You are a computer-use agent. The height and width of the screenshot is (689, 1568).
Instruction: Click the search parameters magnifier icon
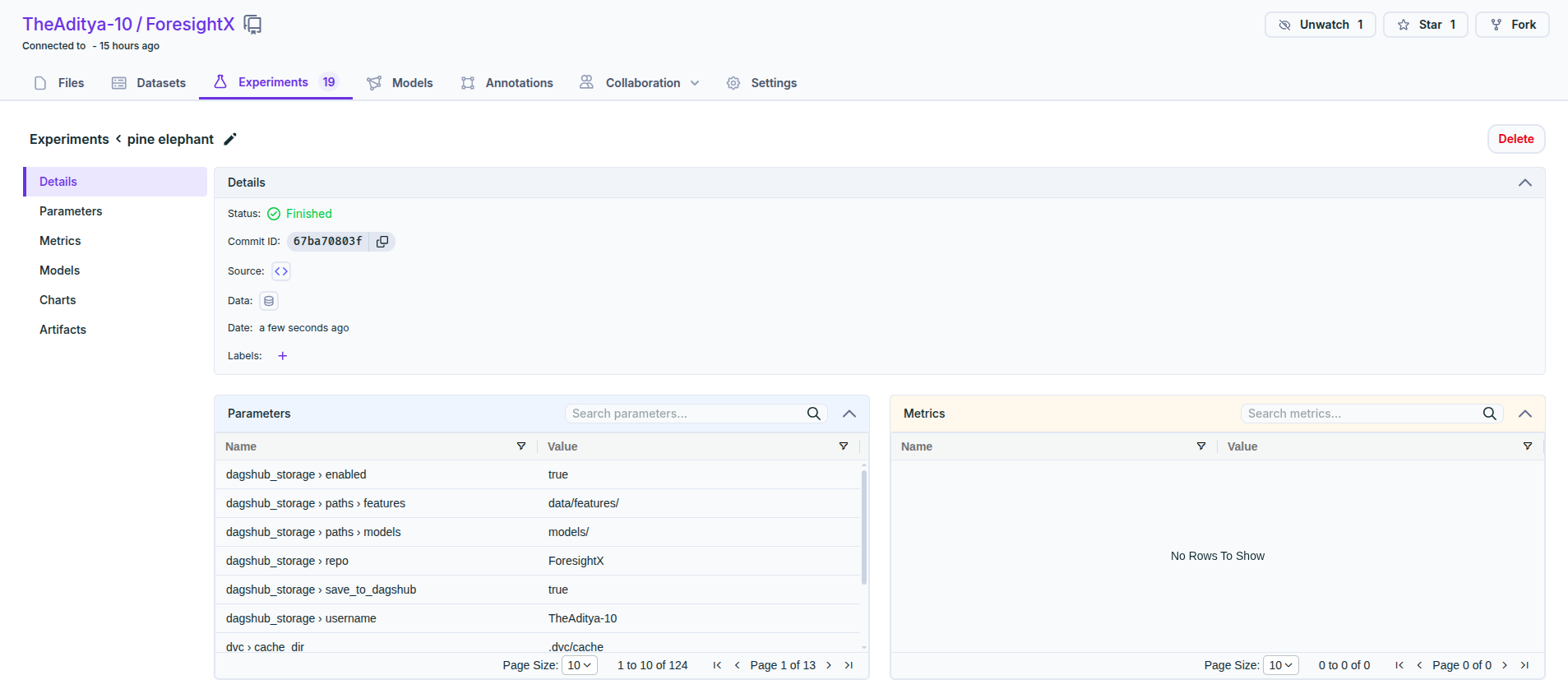(x=814, y=414)
